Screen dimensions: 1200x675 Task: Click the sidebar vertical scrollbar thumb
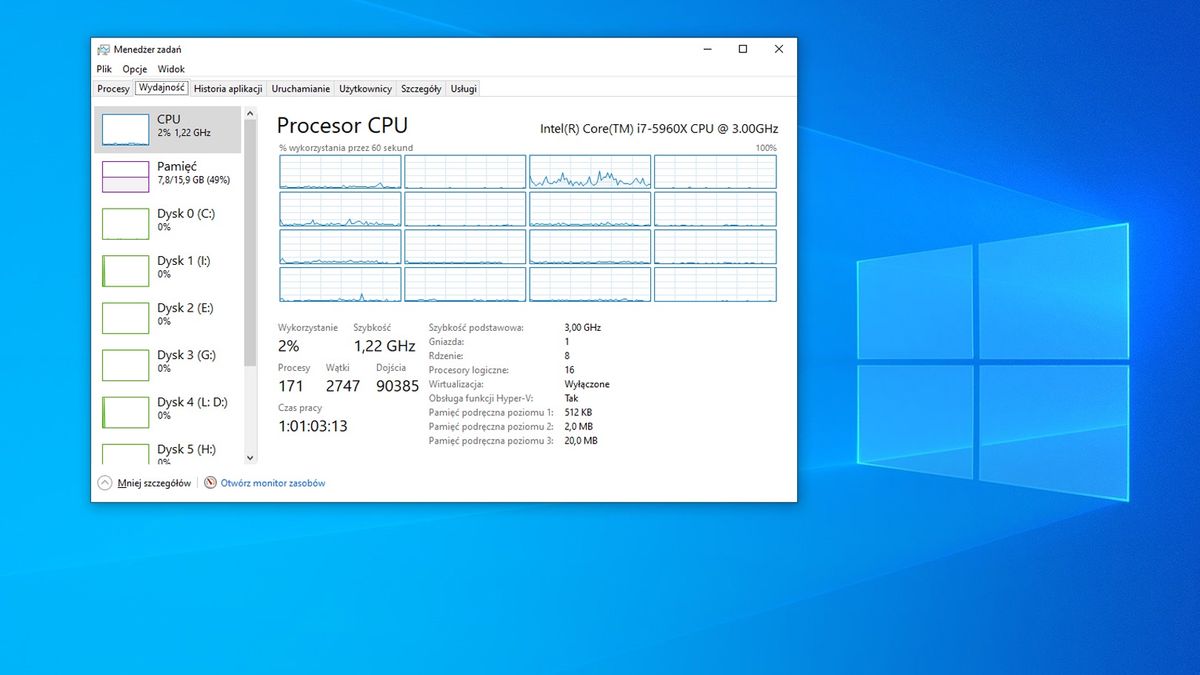(250, 244)
